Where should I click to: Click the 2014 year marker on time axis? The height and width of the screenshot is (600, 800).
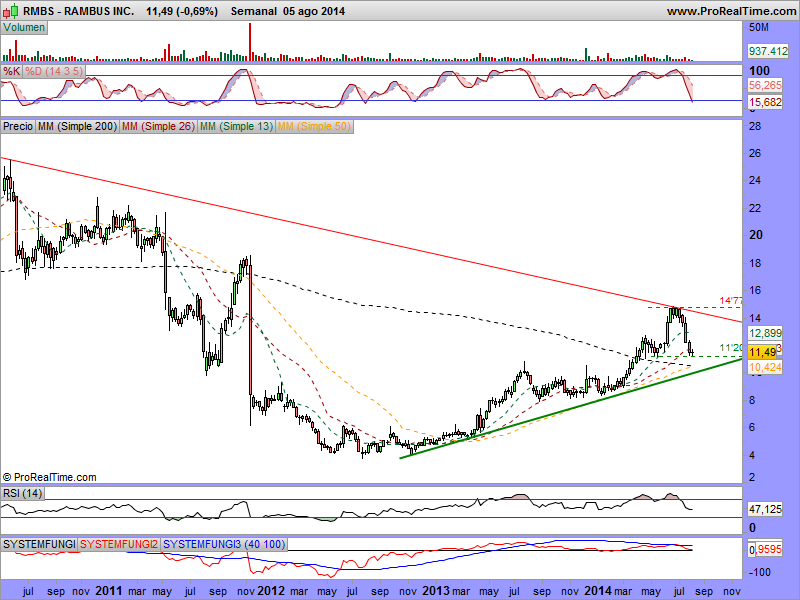597,591
